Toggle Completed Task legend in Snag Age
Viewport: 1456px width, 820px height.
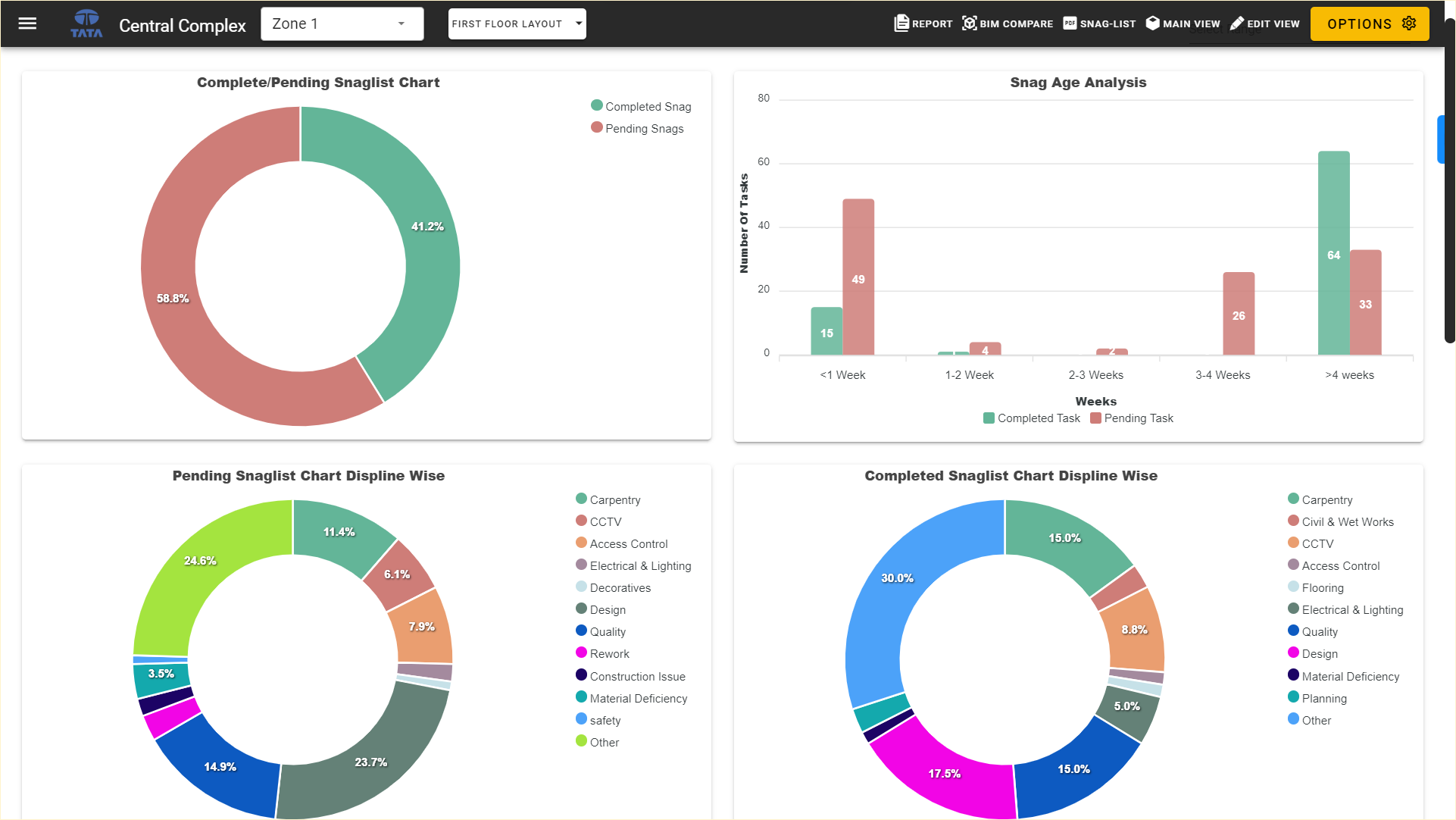(1031, 418)
